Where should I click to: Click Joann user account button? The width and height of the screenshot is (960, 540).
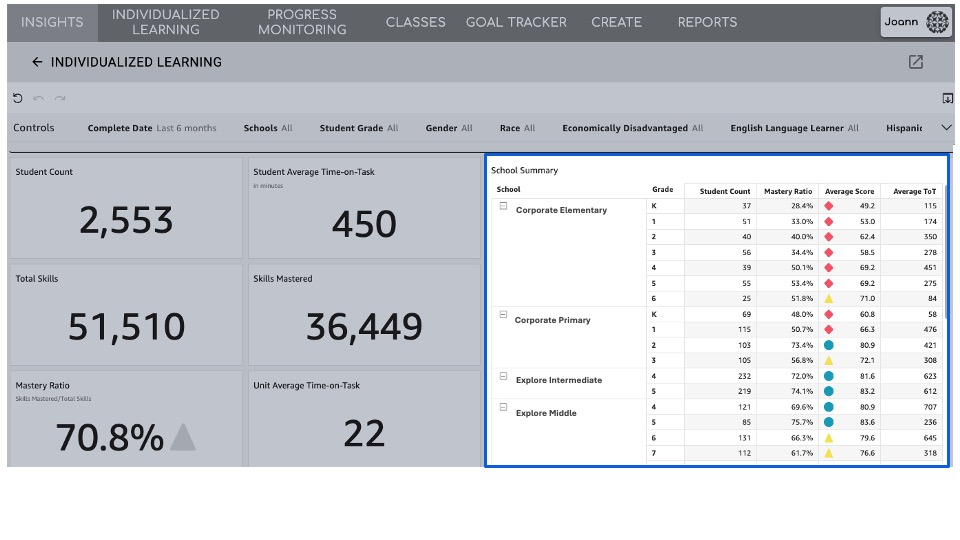pyautogui.click(x=916, y=22)
